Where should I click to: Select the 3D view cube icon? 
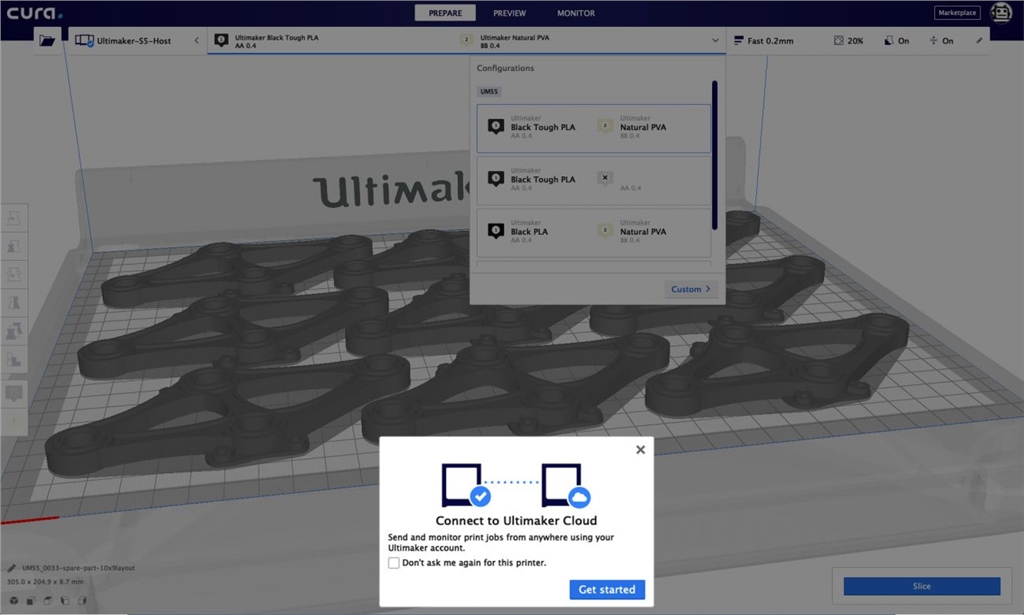click(14, 600)
